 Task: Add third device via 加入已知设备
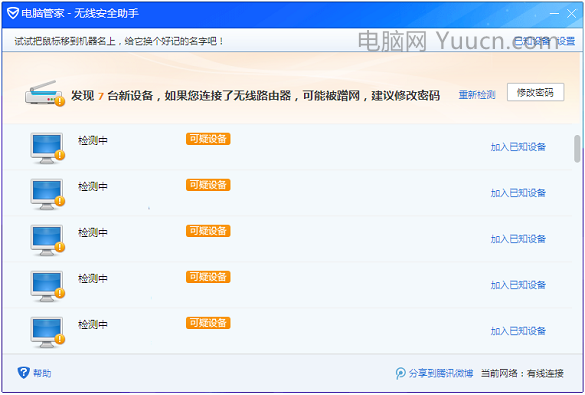518,239
